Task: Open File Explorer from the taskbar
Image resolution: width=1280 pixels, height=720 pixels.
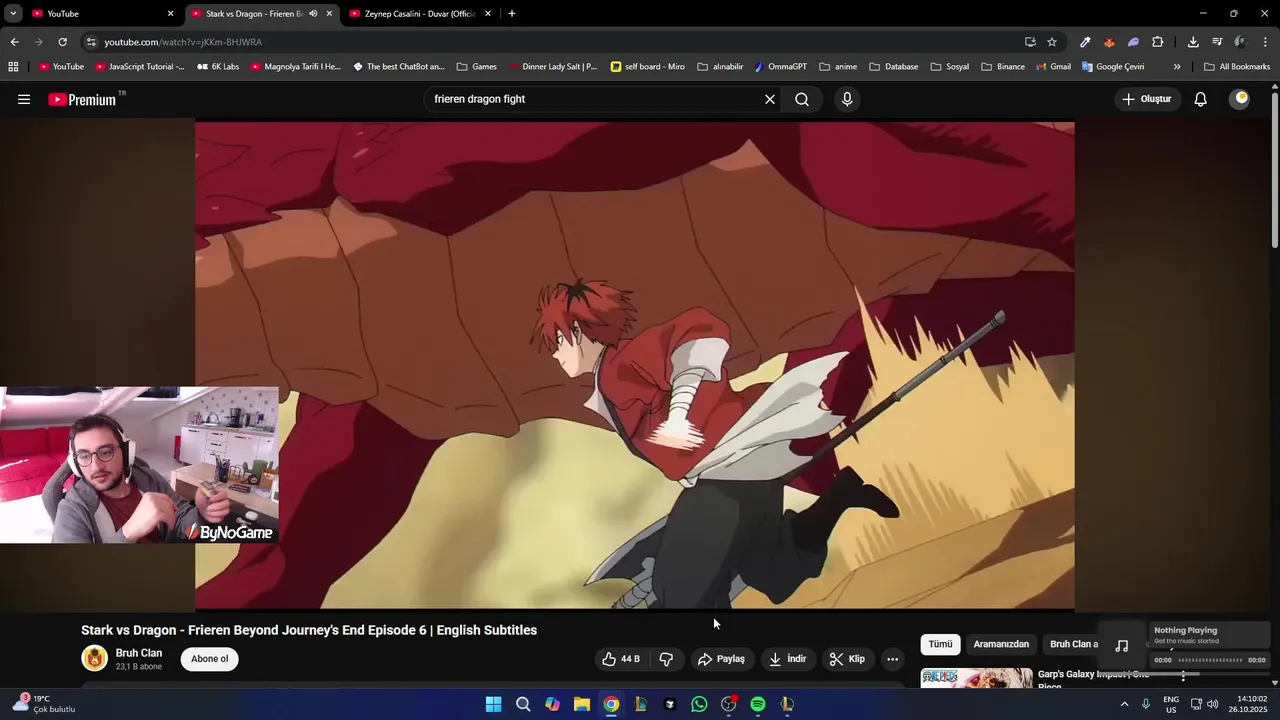Action: tap(581, 704)
